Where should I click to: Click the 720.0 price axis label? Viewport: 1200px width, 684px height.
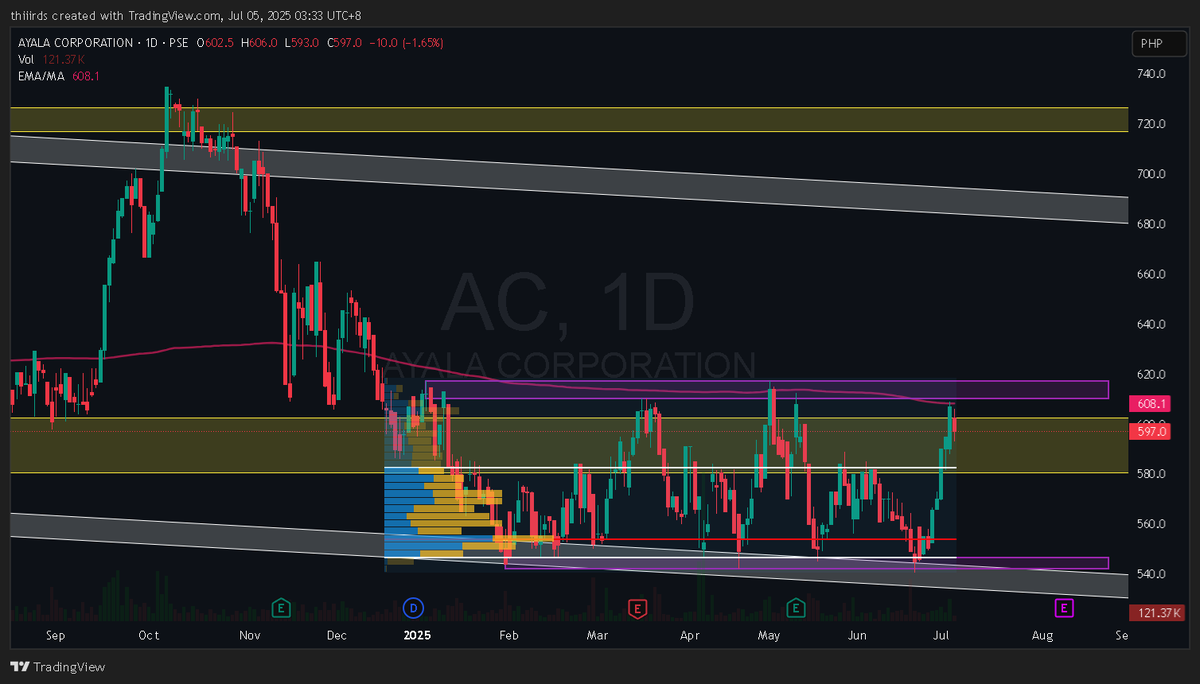click(x=1152, y=124)
